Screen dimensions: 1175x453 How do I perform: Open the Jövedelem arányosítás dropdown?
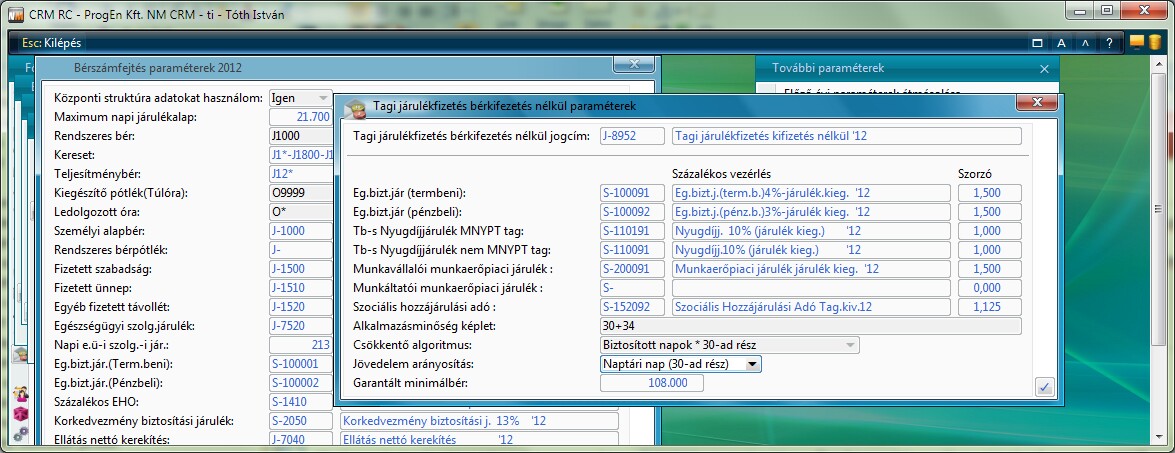681,364
